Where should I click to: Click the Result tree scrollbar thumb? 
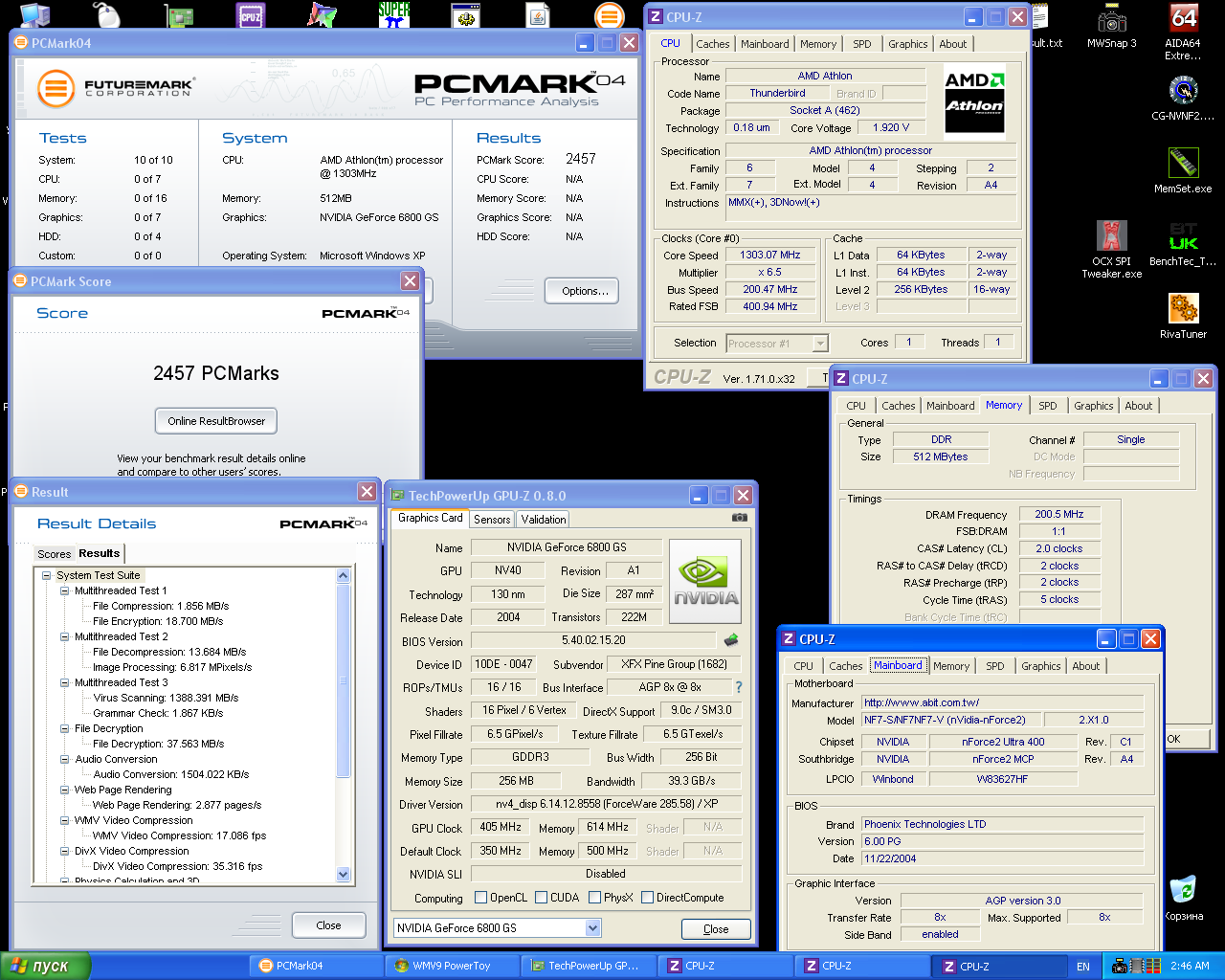(344, 680)
